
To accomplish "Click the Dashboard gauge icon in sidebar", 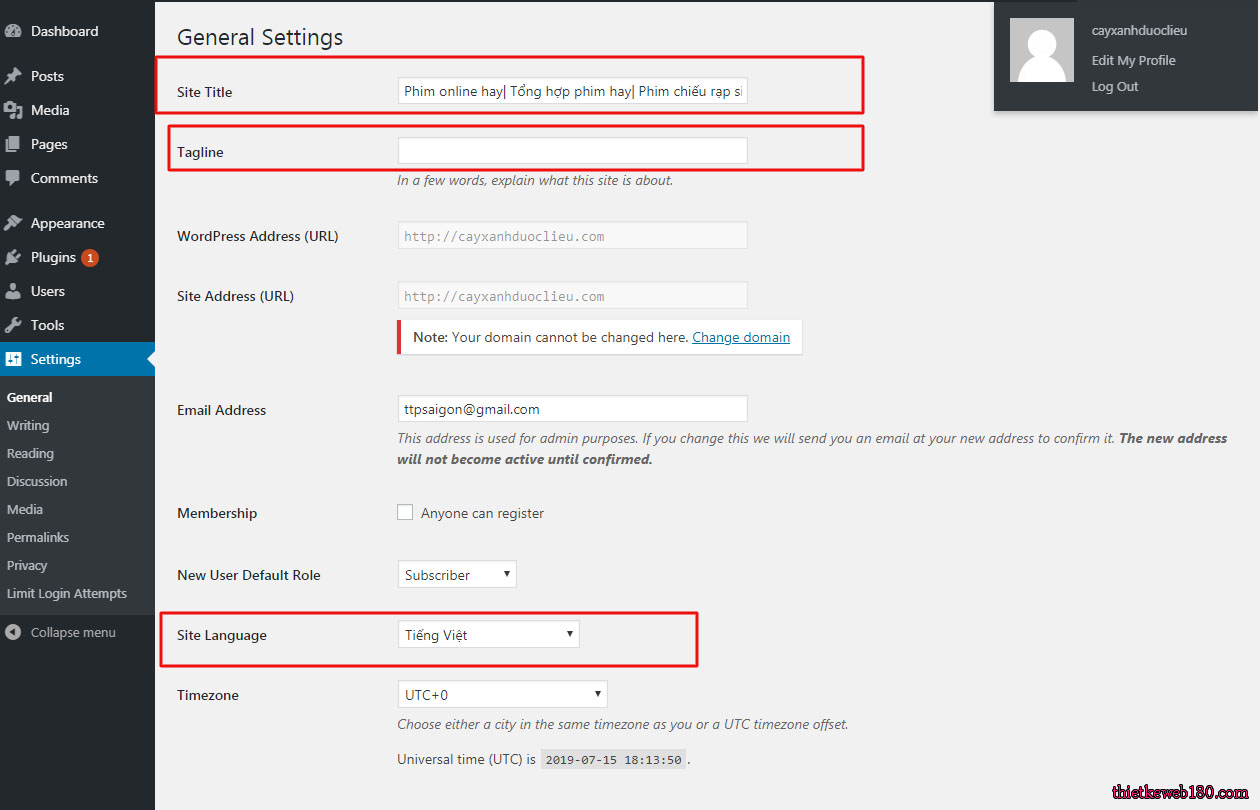I will coord(13,31).
